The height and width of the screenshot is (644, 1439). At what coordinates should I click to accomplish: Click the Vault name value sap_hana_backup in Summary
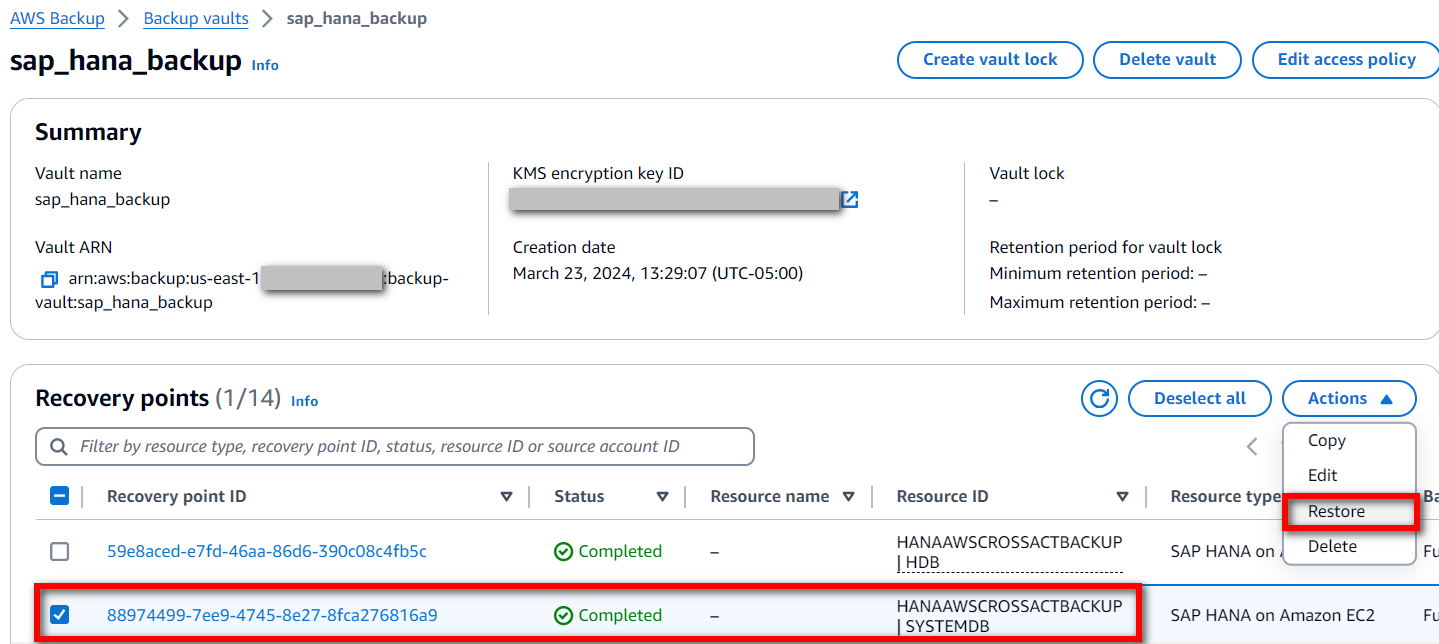point(102,199)
